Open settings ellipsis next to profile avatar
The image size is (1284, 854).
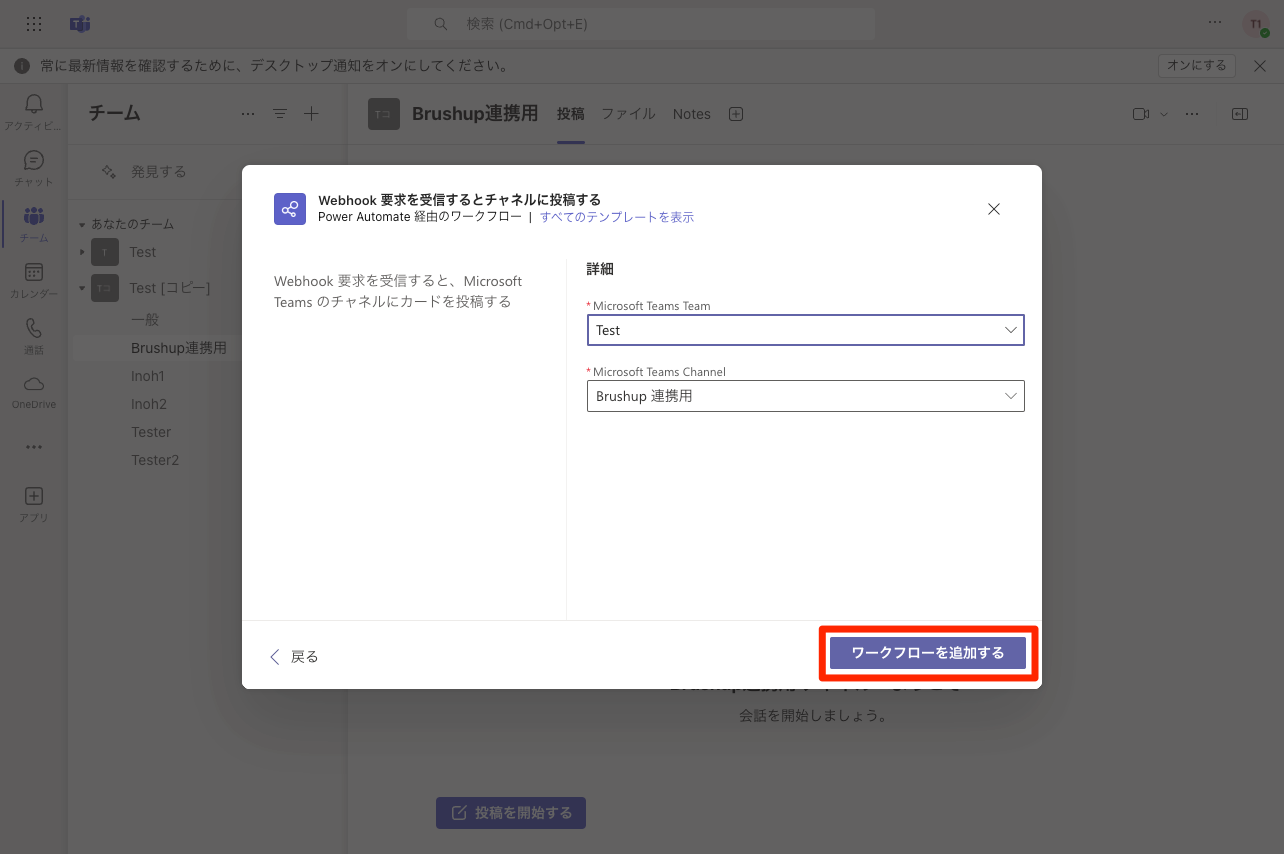1215,22
